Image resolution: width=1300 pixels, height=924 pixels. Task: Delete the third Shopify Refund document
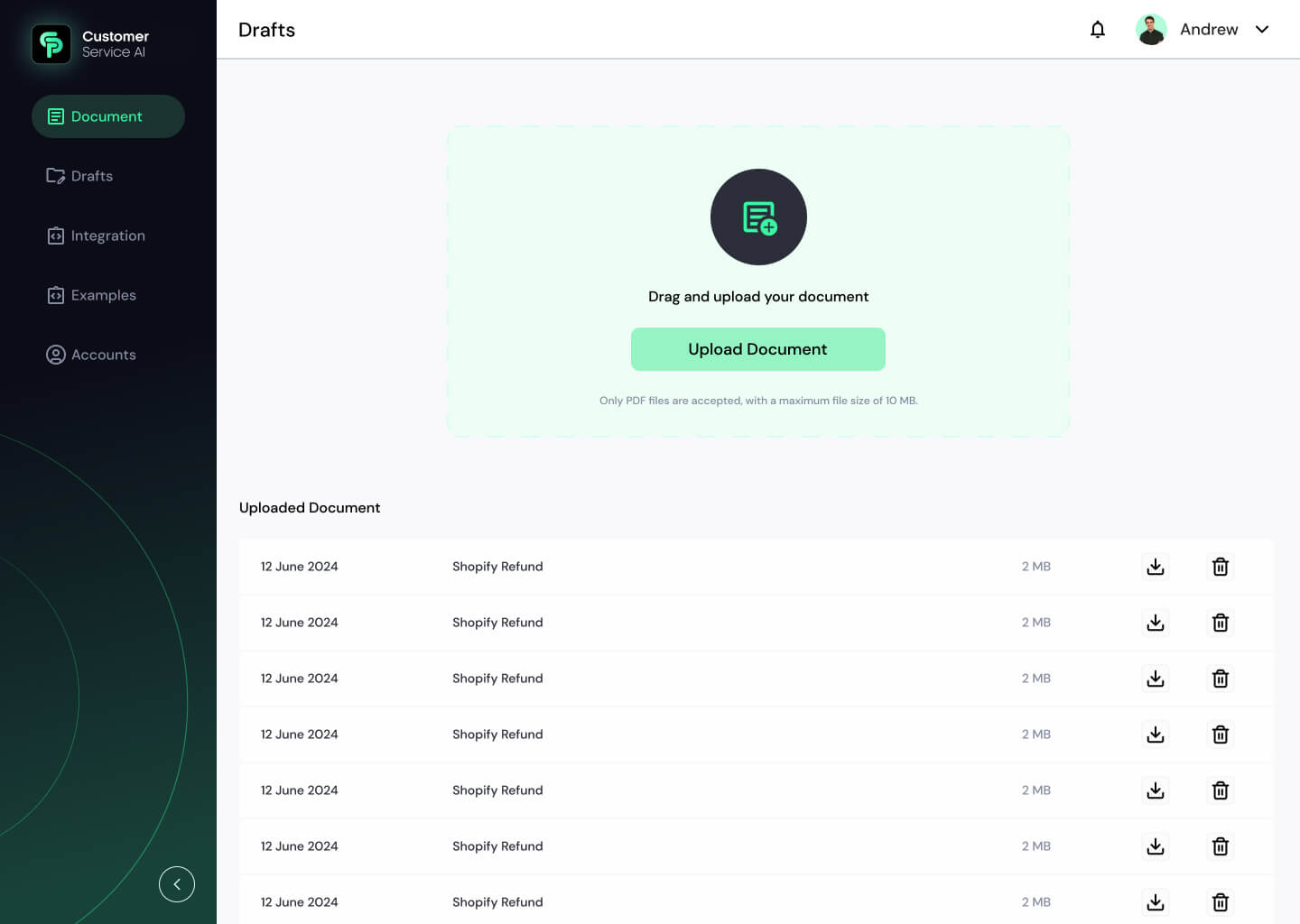tap(1221, 679)
